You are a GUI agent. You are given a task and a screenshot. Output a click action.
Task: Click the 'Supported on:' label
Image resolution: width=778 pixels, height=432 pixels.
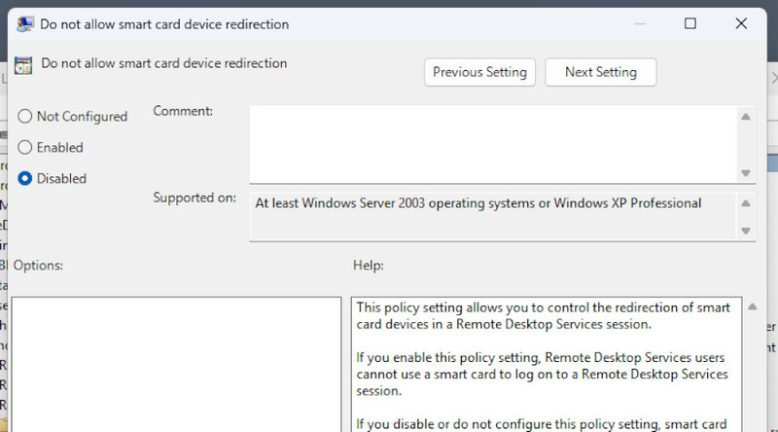click(x=194, y=197)
